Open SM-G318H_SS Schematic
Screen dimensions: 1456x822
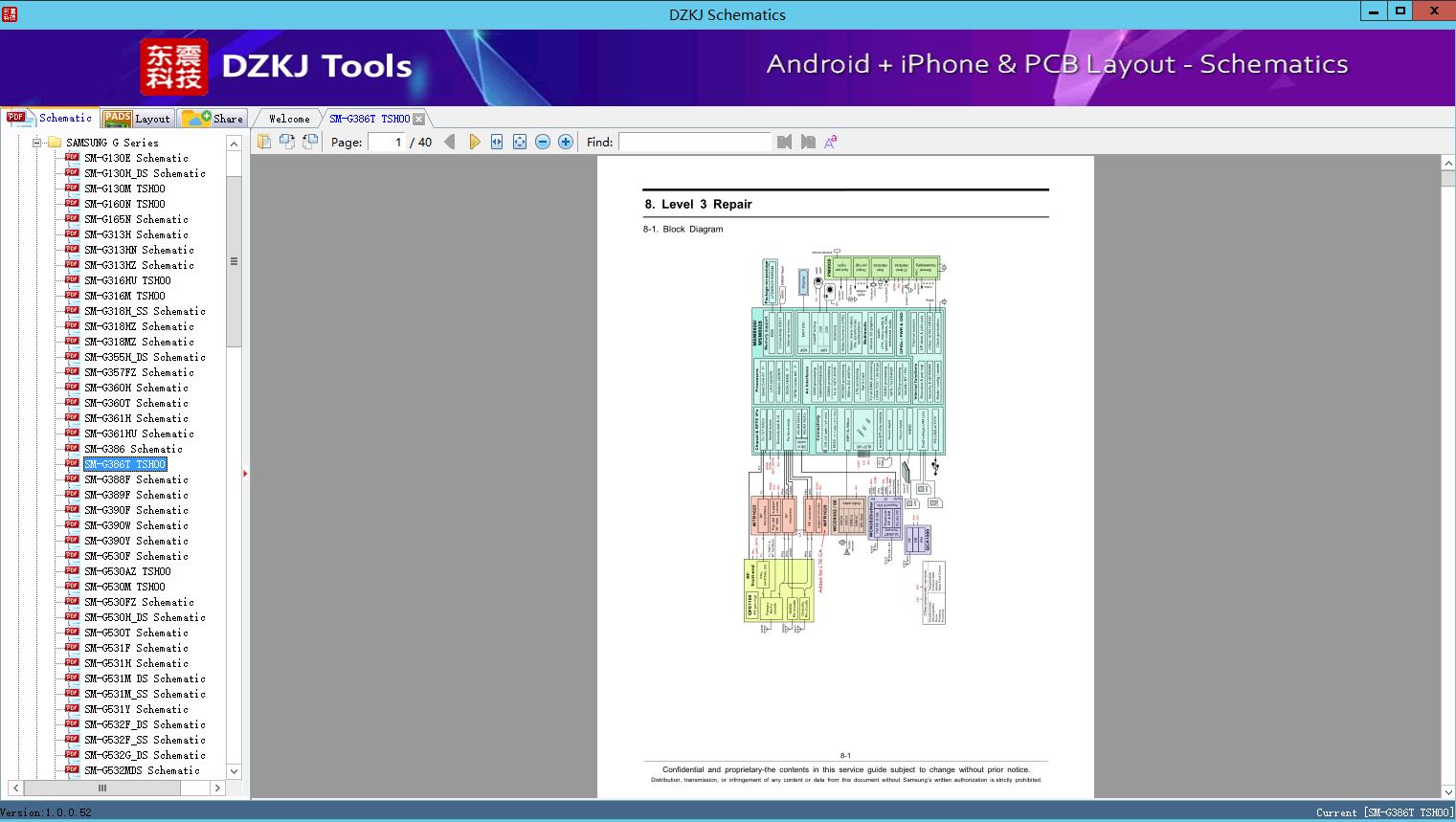145,311
